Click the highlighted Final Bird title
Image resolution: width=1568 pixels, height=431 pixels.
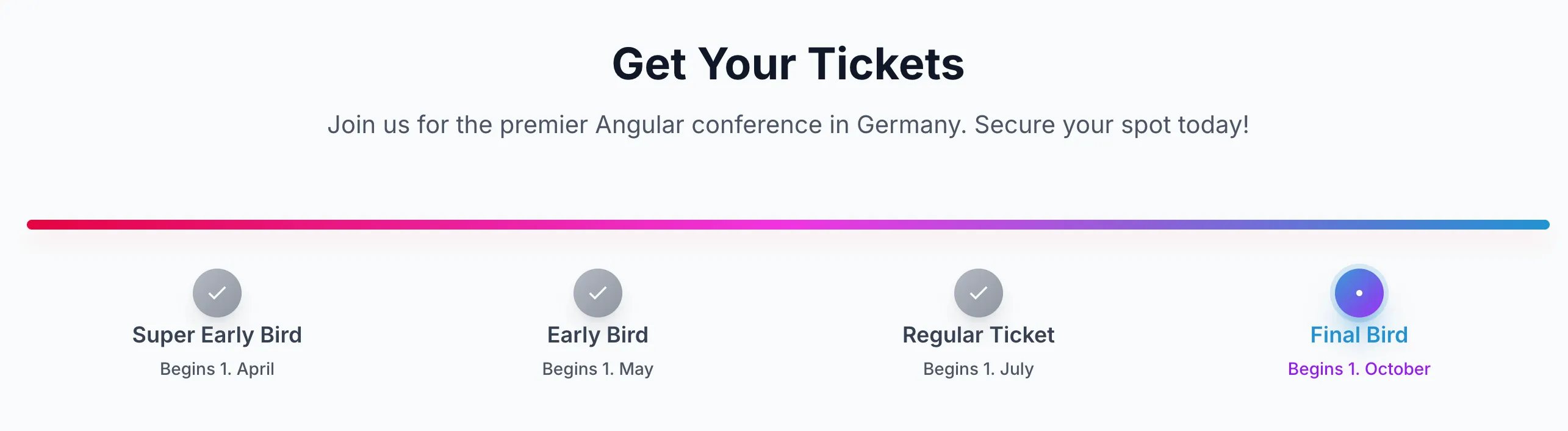(1359, 335)
